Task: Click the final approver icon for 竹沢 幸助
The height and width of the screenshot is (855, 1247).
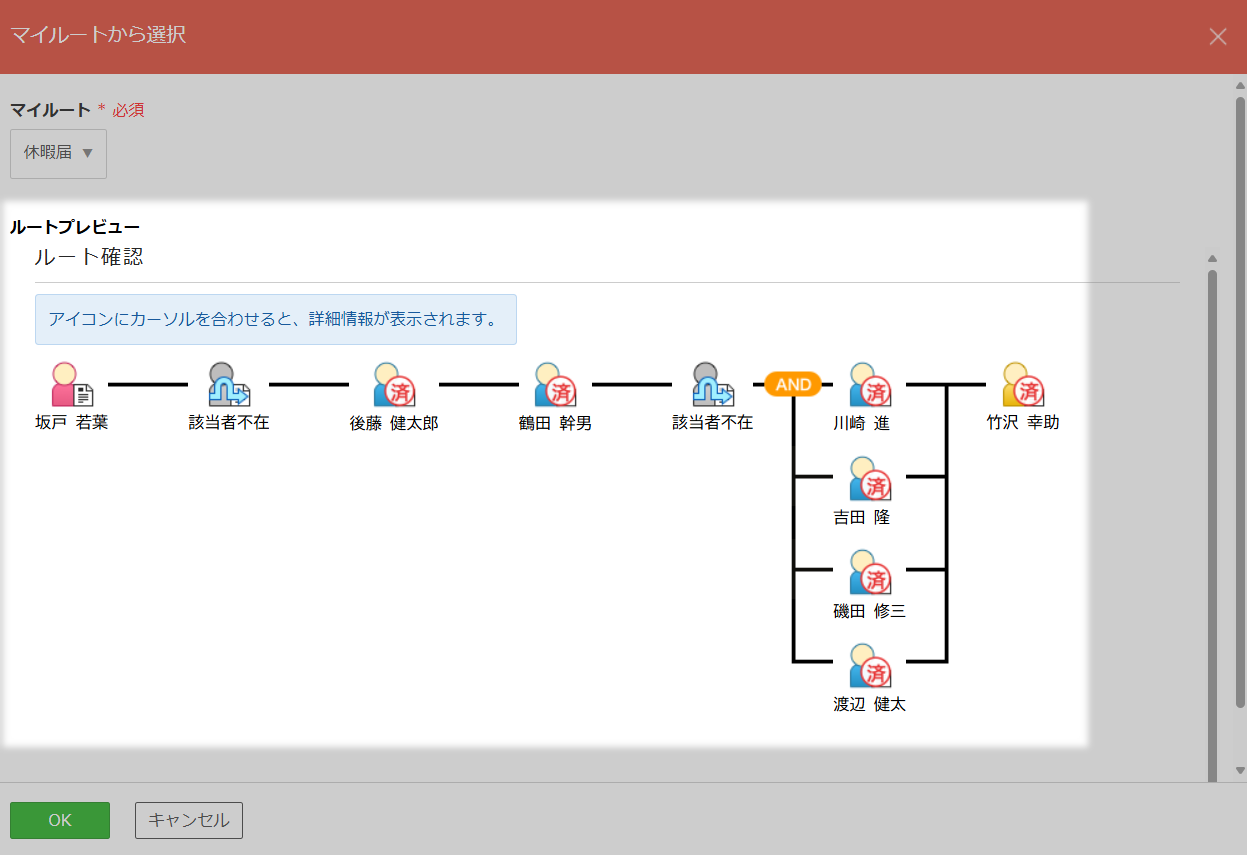Action: [1022, 385]
